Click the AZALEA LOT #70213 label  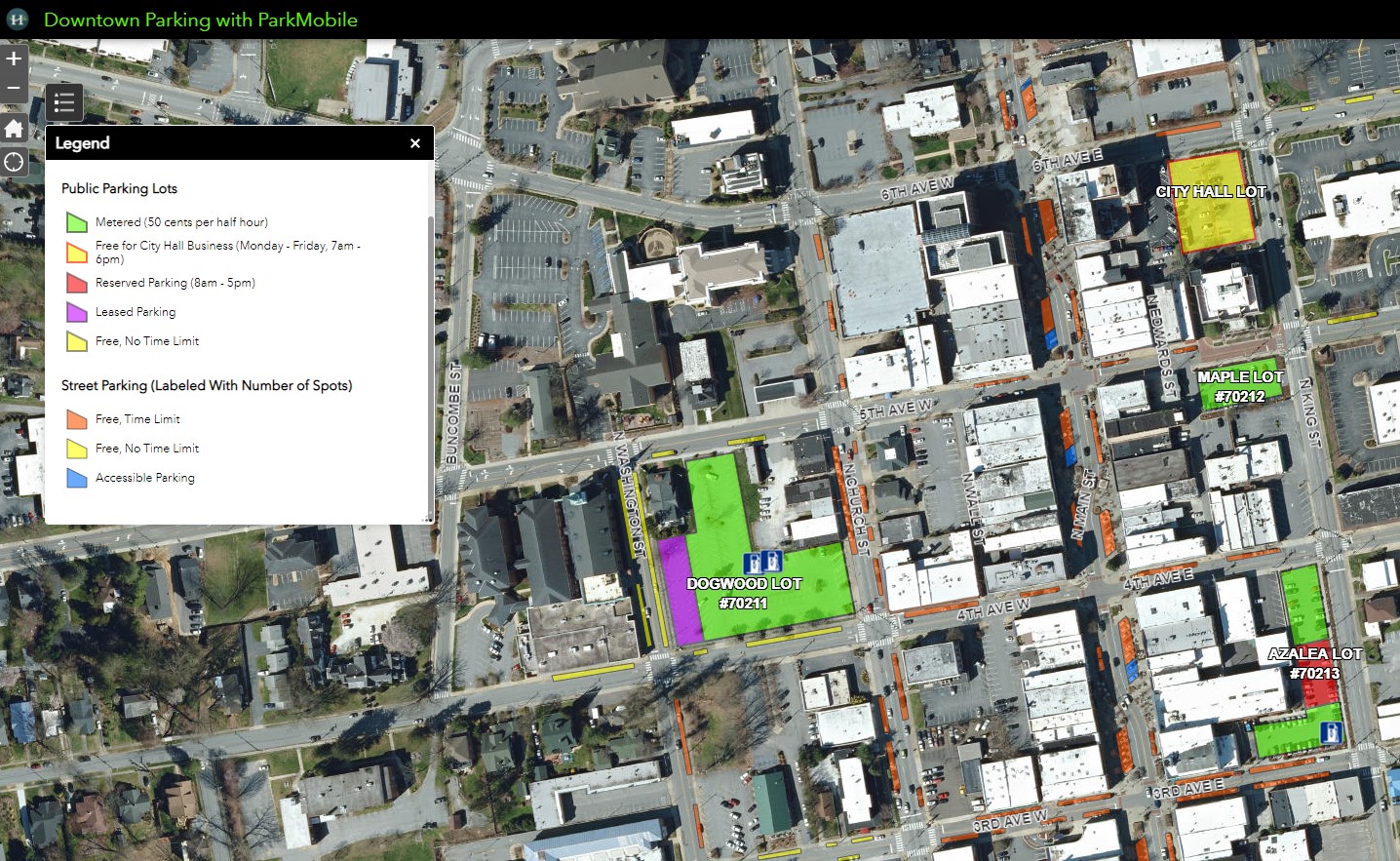[x=1315, y=663]
